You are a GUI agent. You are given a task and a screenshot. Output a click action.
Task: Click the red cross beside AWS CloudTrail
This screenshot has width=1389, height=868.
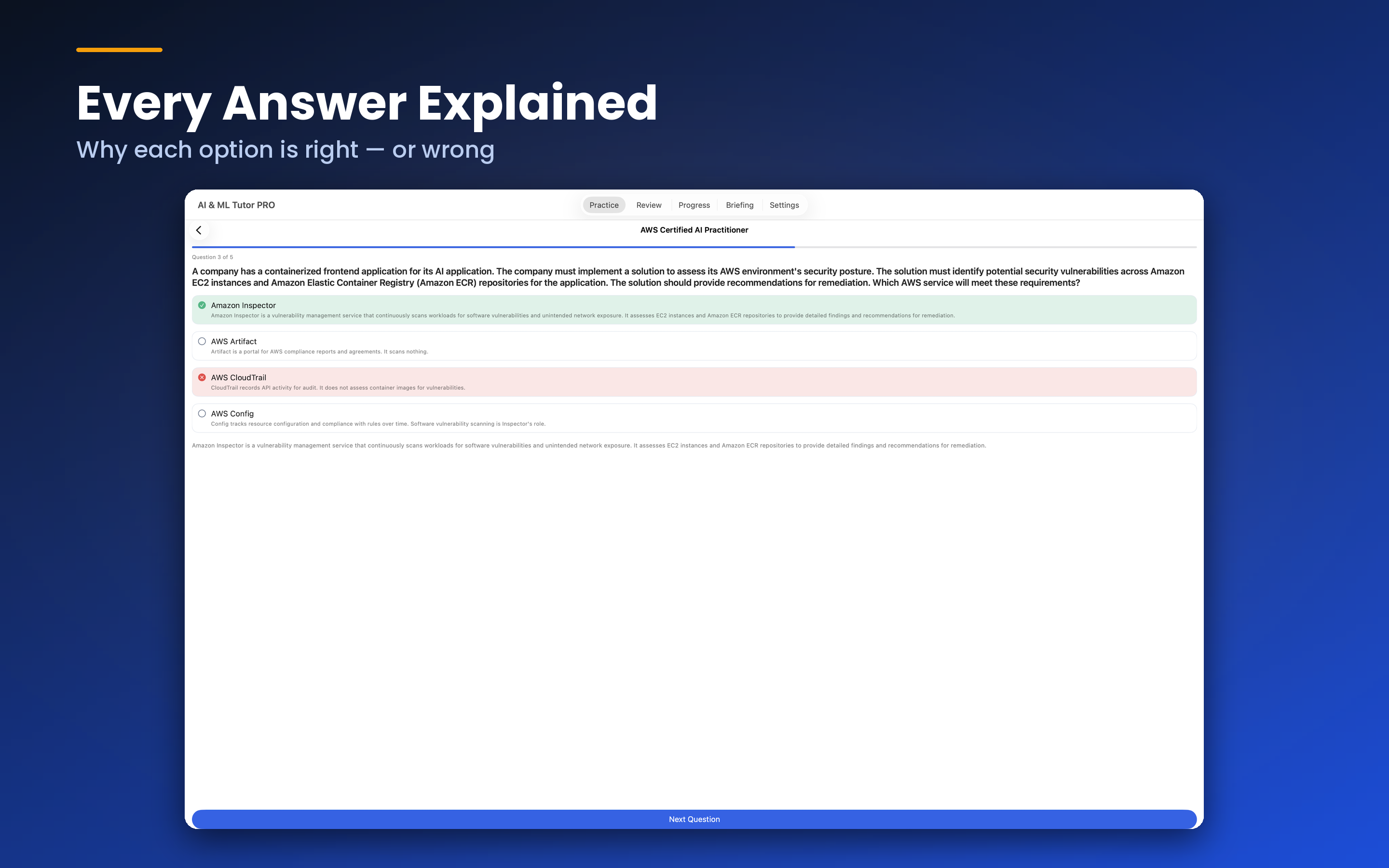202,377
